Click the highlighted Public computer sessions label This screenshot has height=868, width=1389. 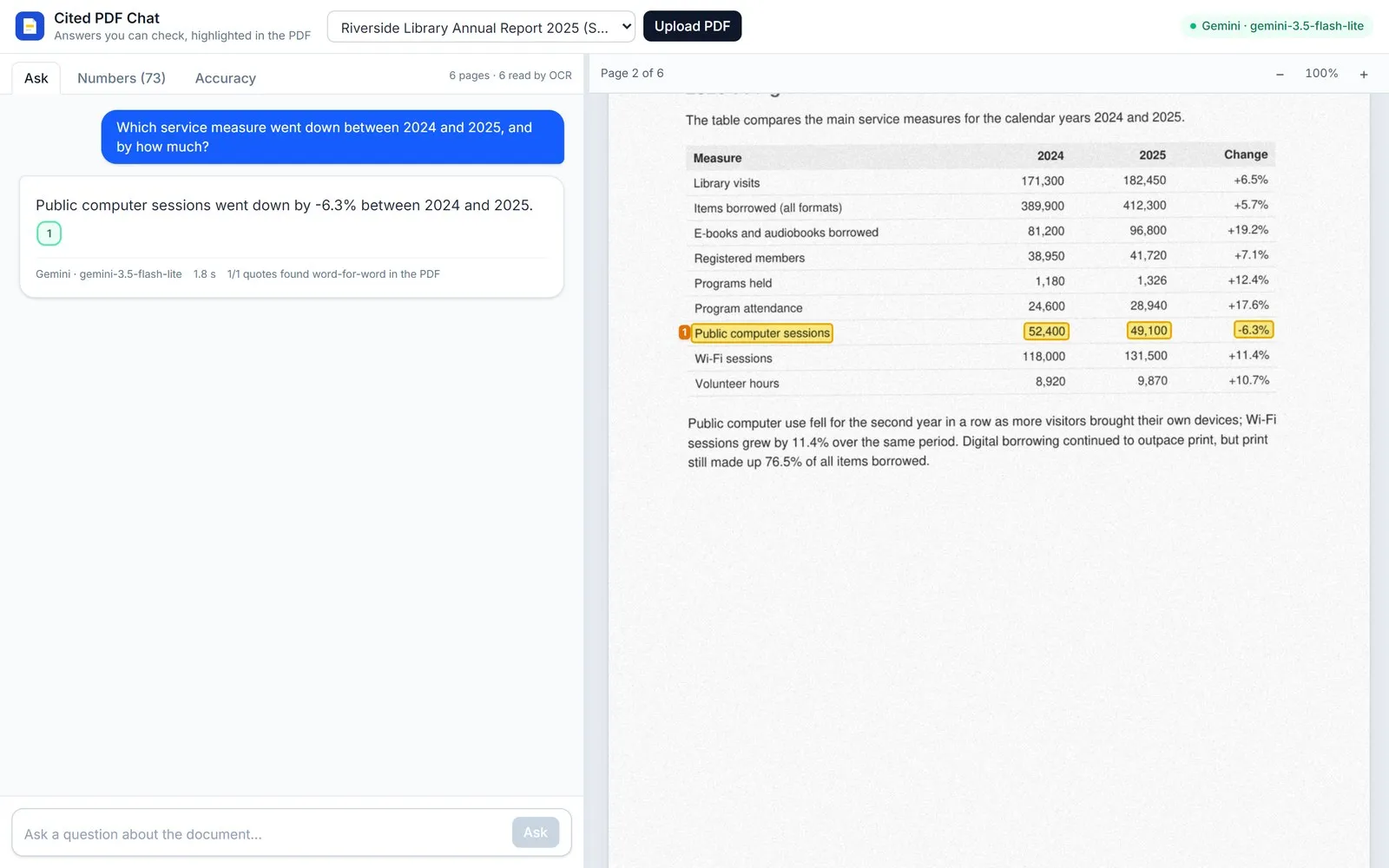[762, 333]
